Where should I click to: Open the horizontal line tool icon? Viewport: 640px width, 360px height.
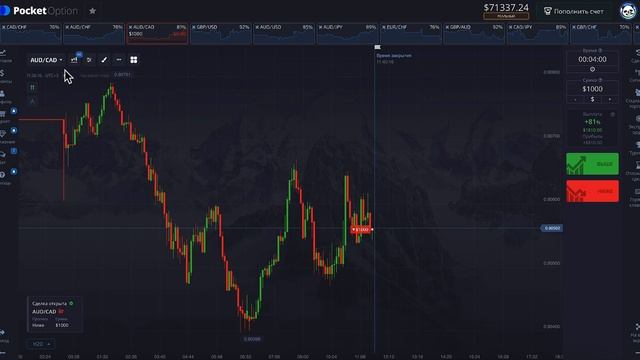click(x=119, y=60)
